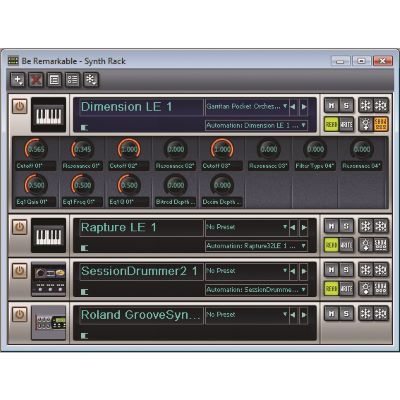Toggle power for Dimension LE 1
The width and height of the screenshot is (400, 400).
(20, 107)
